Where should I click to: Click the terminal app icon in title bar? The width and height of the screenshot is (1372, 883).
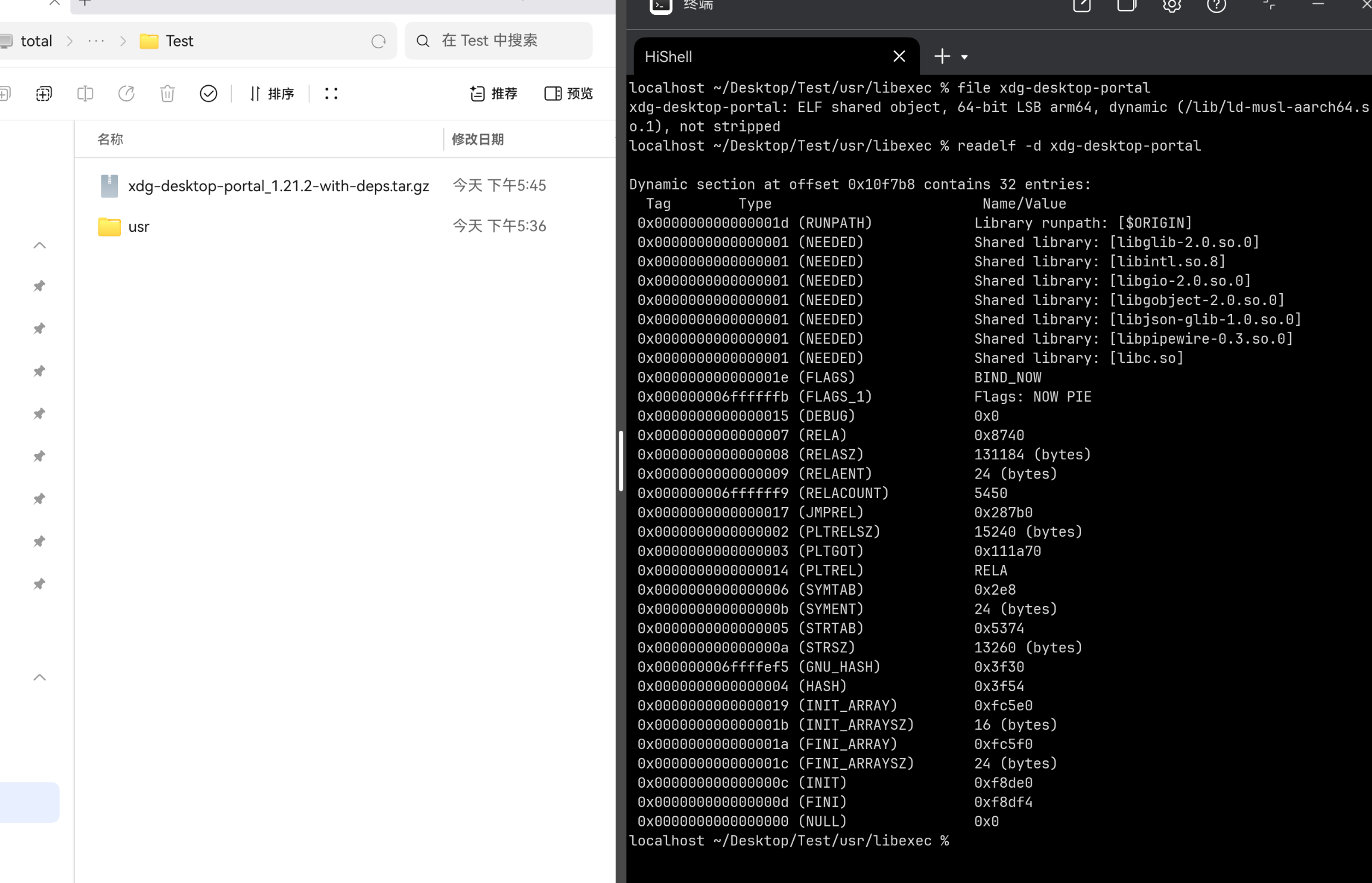pyautogui.click(x=660, y=5)
